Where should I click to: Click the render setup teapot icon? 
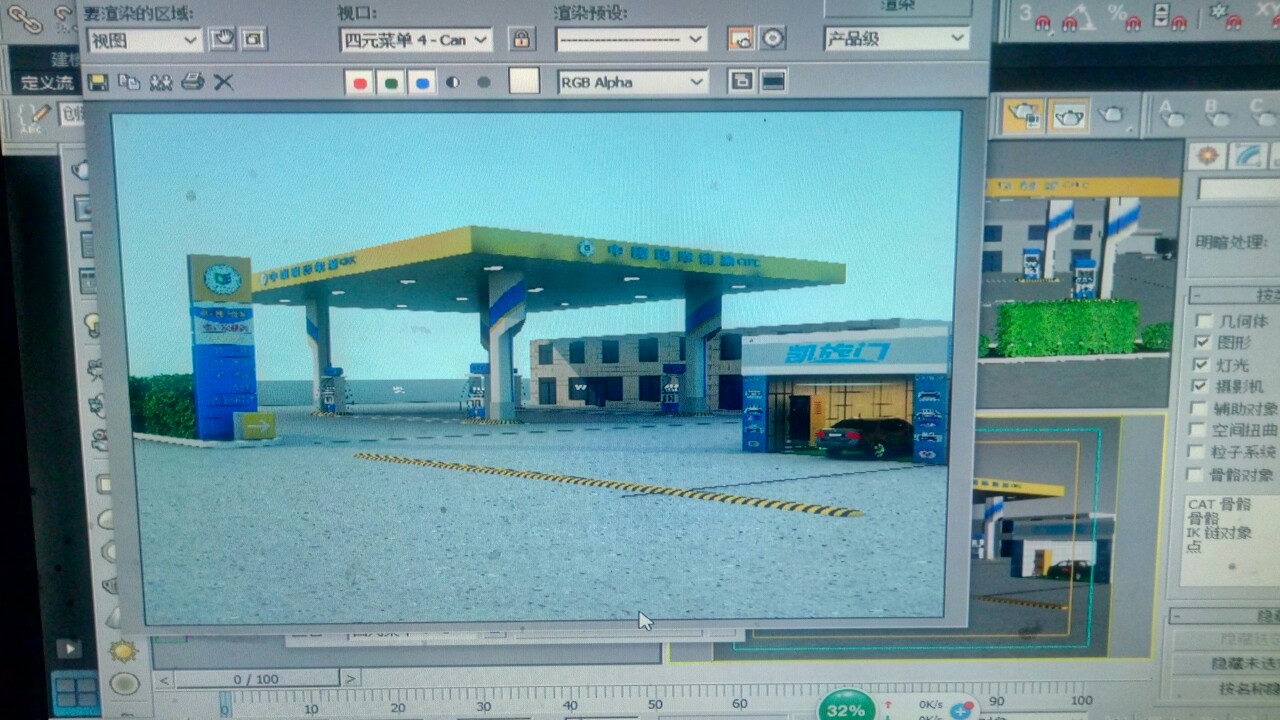pyautogui.click(x=1023, y=115)
